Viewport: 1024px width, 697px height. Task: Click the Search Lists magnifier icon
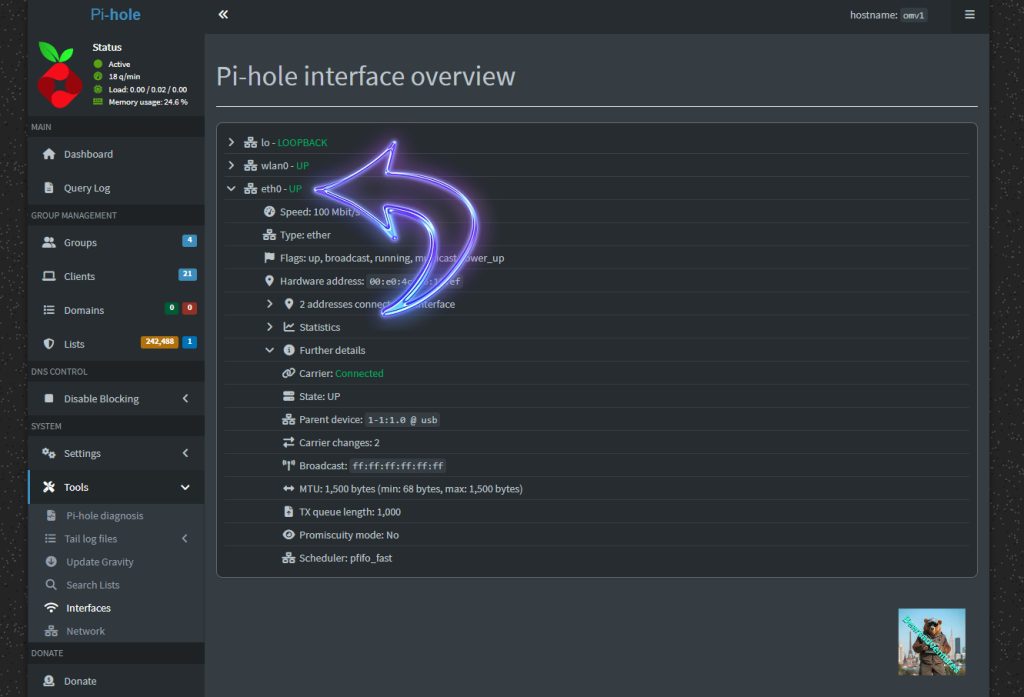coord(51,585)
